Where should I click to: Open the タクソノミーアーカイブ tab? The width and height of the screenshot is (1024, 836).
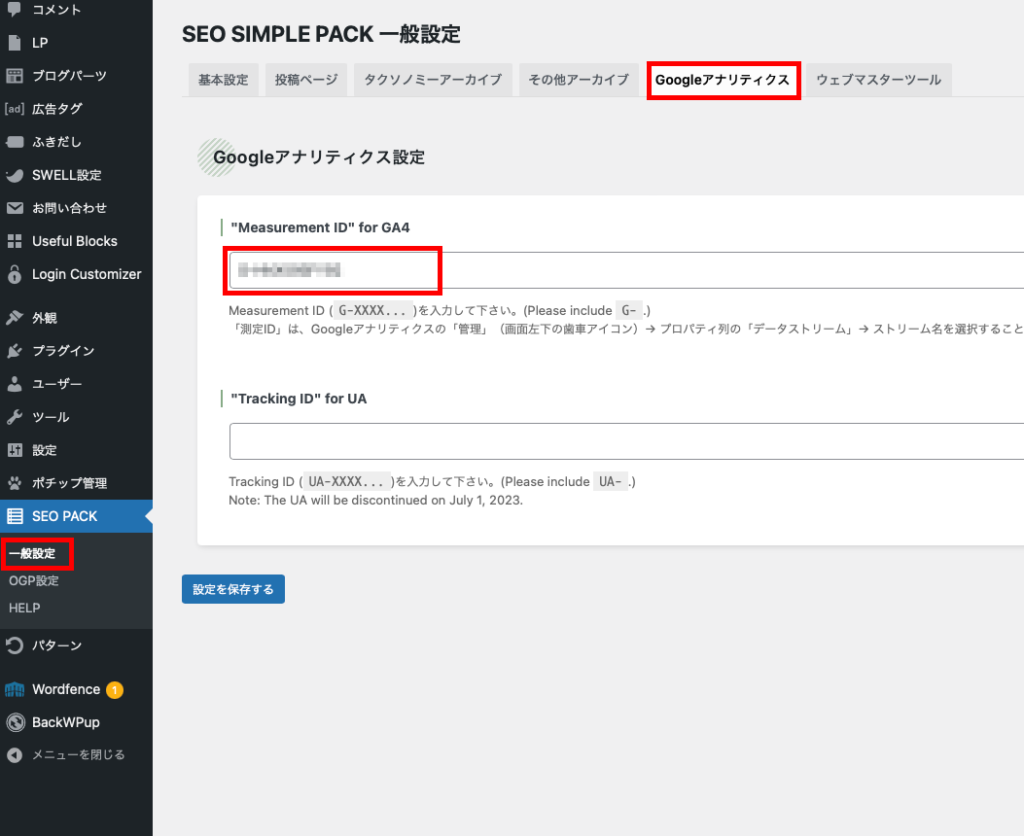[433, 80]
